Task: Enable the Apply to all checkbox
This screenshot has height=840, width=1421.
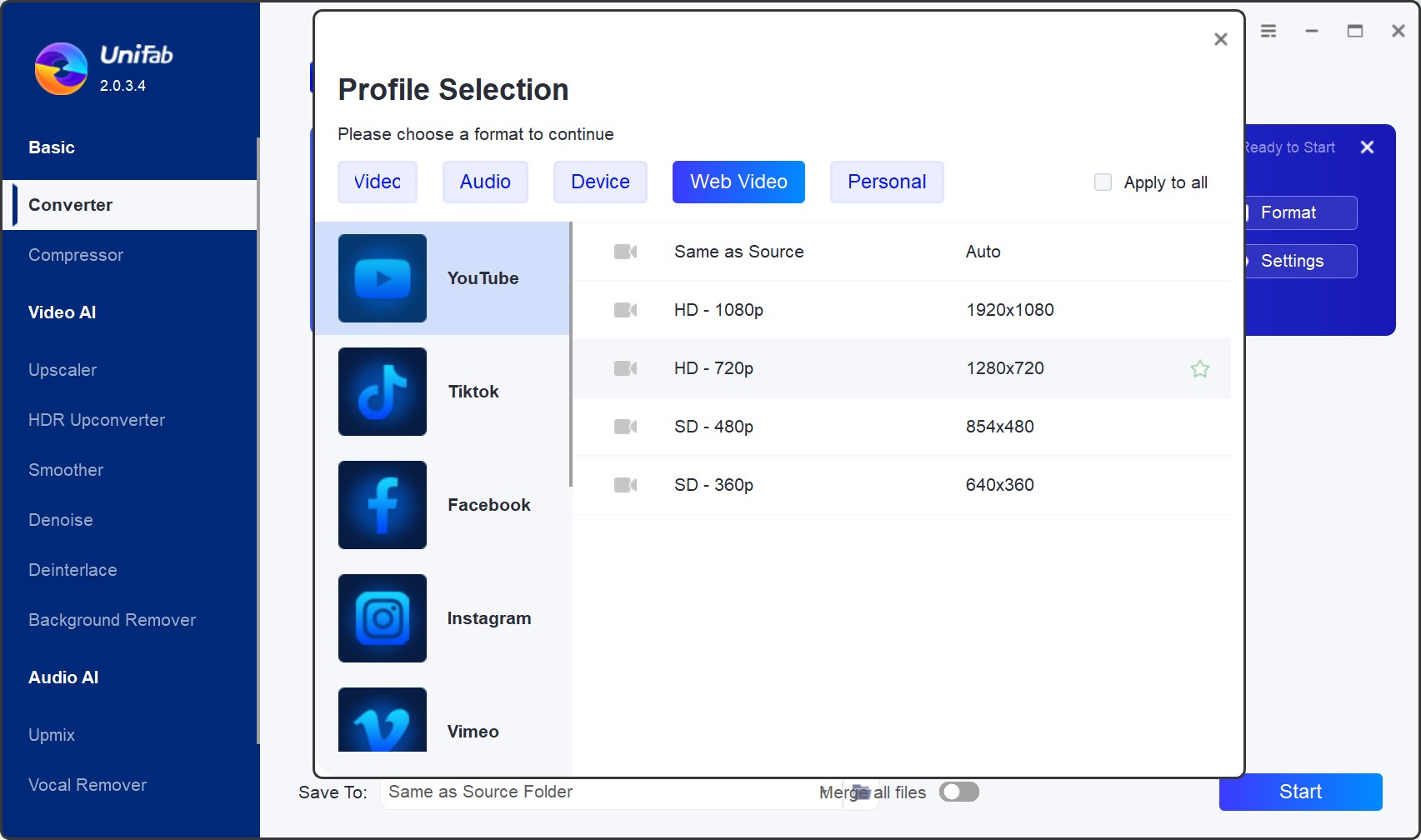Action: (1103, 182)
